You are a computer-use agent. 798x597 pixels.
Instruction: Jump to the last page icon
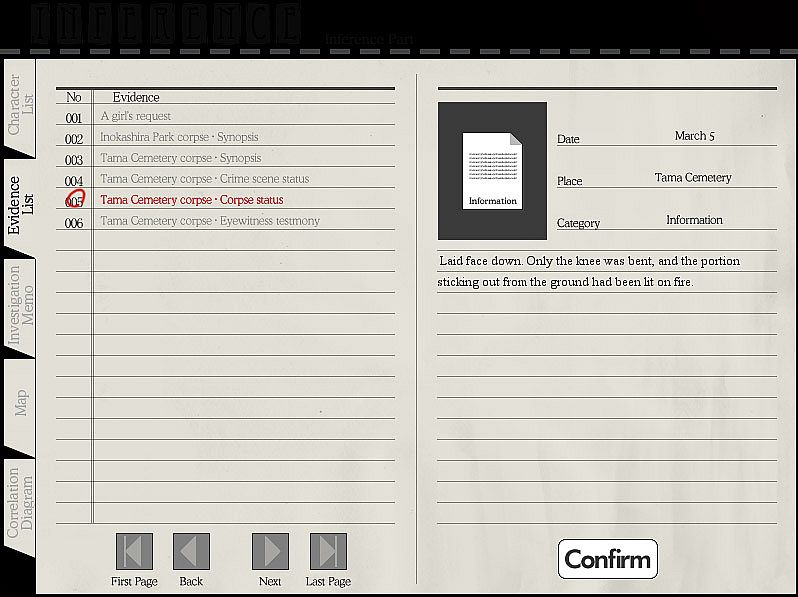point(328,551)
